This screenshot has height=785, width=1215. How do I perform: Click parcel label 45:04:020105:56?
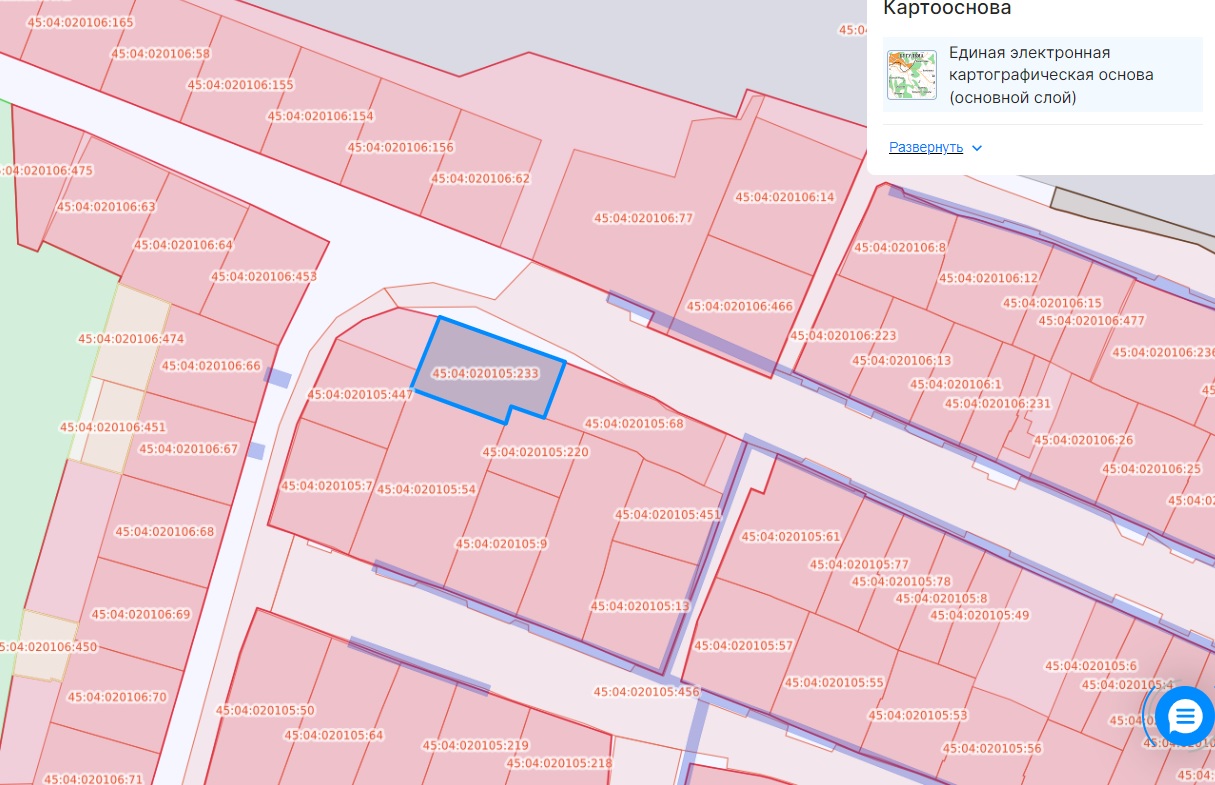(x=992, y=748)
